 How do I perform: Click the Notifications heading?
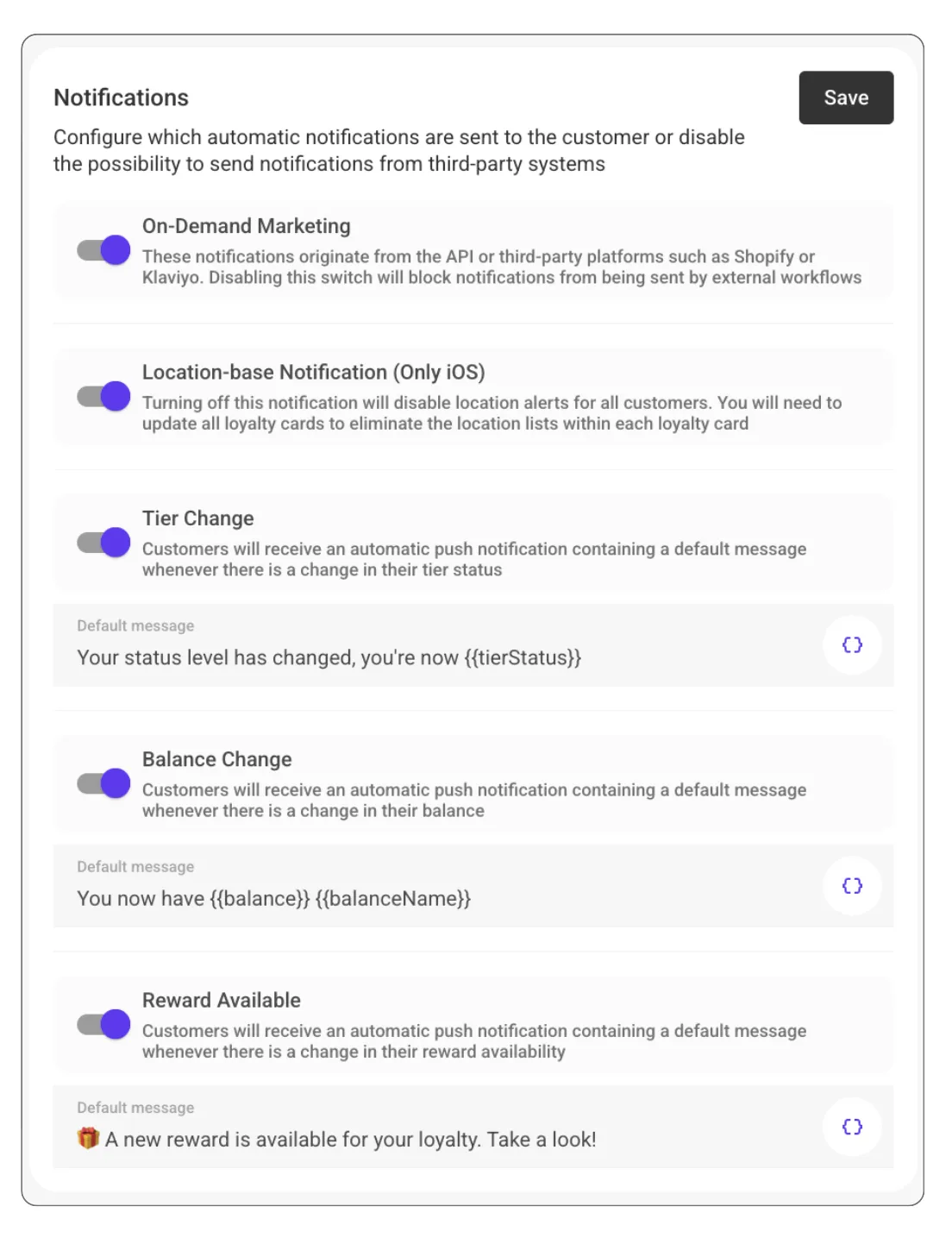click(121, 97)
